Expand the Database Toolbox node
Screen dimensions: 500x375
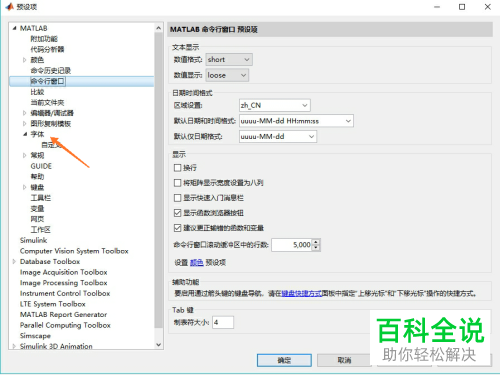(14, 262)
